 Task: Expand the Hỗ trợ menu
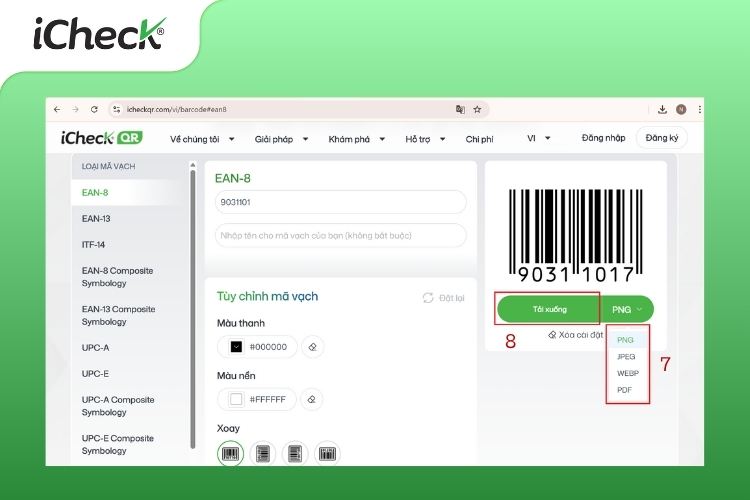click(425, 139)
